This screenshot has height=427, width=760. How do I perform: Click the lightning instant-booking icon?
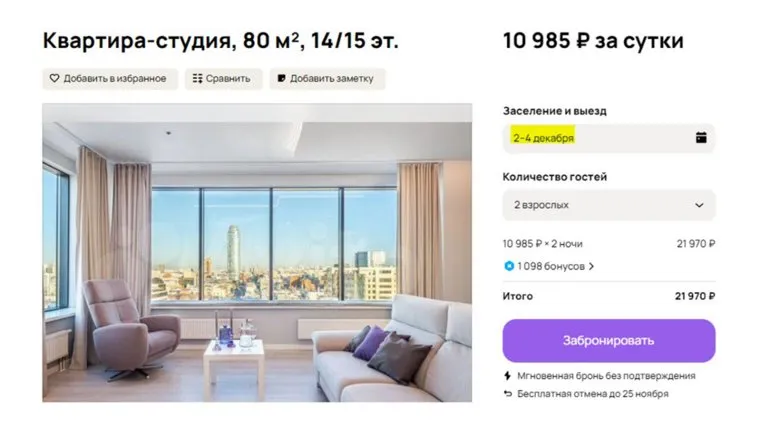click(509, 376)
